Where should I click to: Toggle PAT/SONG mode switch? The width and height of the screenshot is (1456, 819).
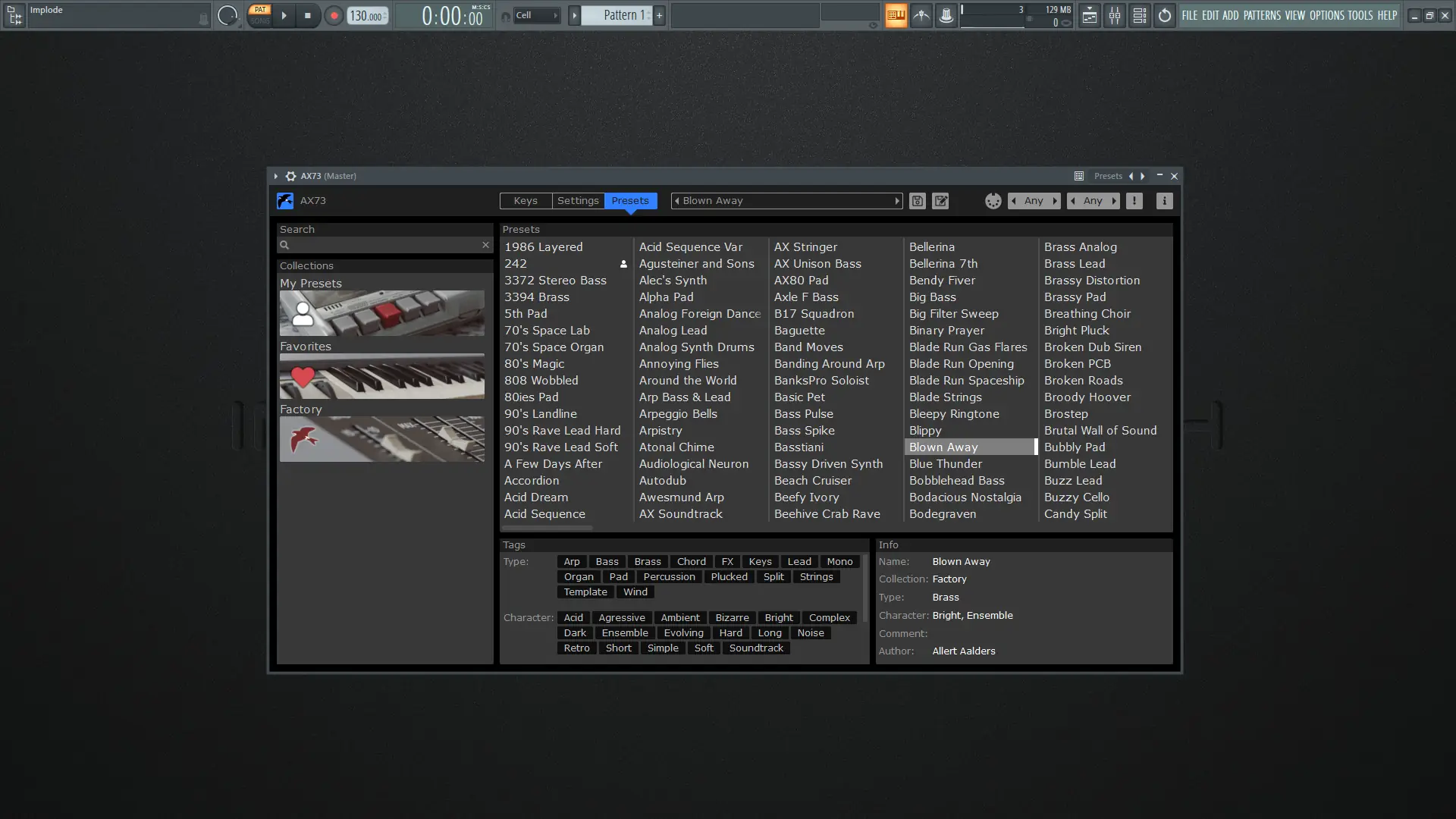pyautogui.click(x=259, y=15)
